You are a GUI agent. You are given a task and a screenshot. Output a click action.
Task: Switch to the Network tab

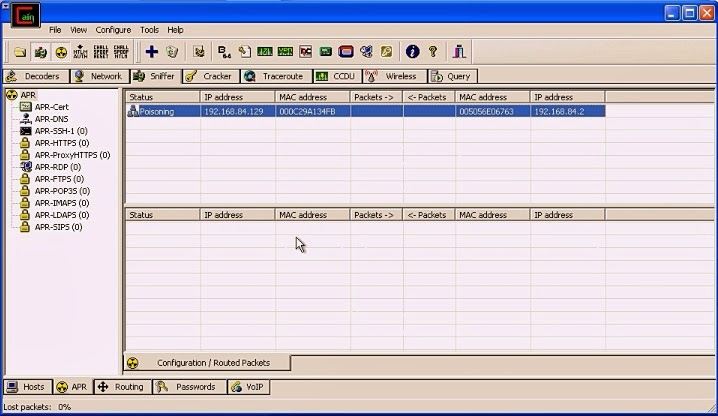(100, 77)
